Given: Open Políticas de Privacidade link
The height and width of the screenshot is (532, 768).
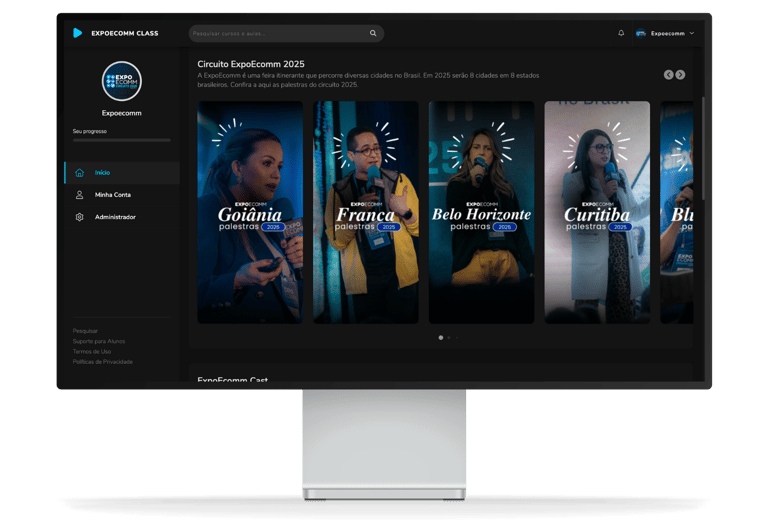Looking at the screenshot, I should pyautogui.click(x=103, y=362).
